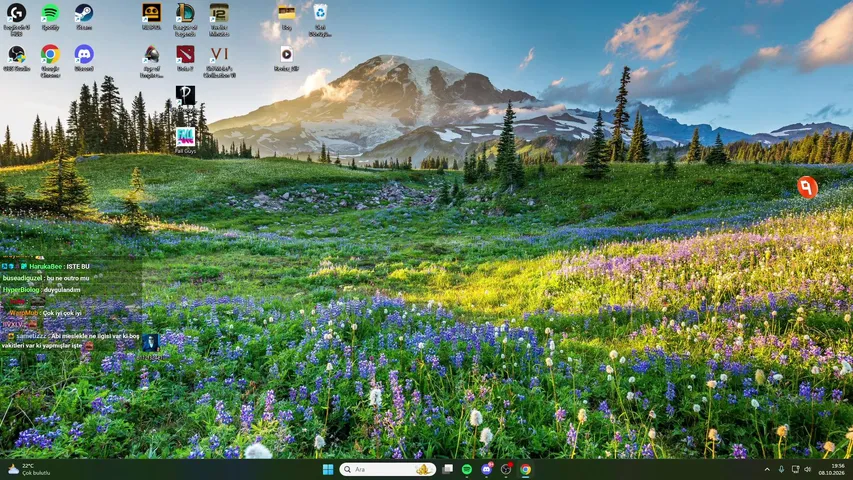Open the OBS Studio desktop shortcut
This screenshot has width=853, height=480.
(16, 58)
